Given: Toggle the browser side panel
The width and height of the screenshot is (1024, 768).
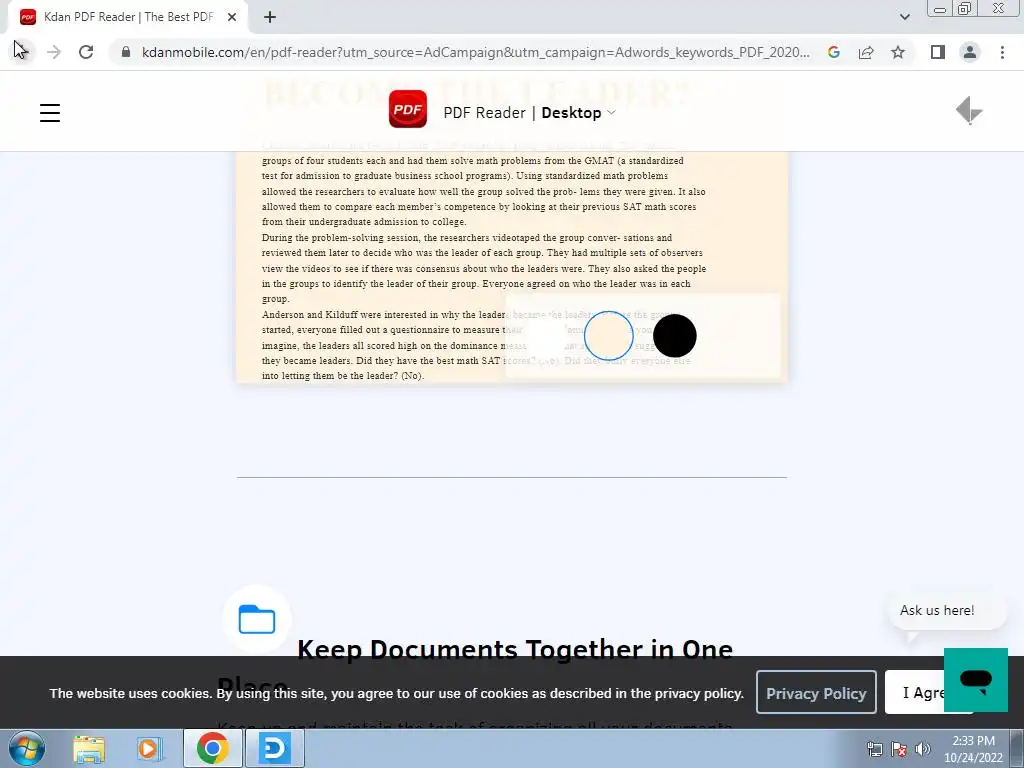Looking at the screenshot, I should click(938, 52).
